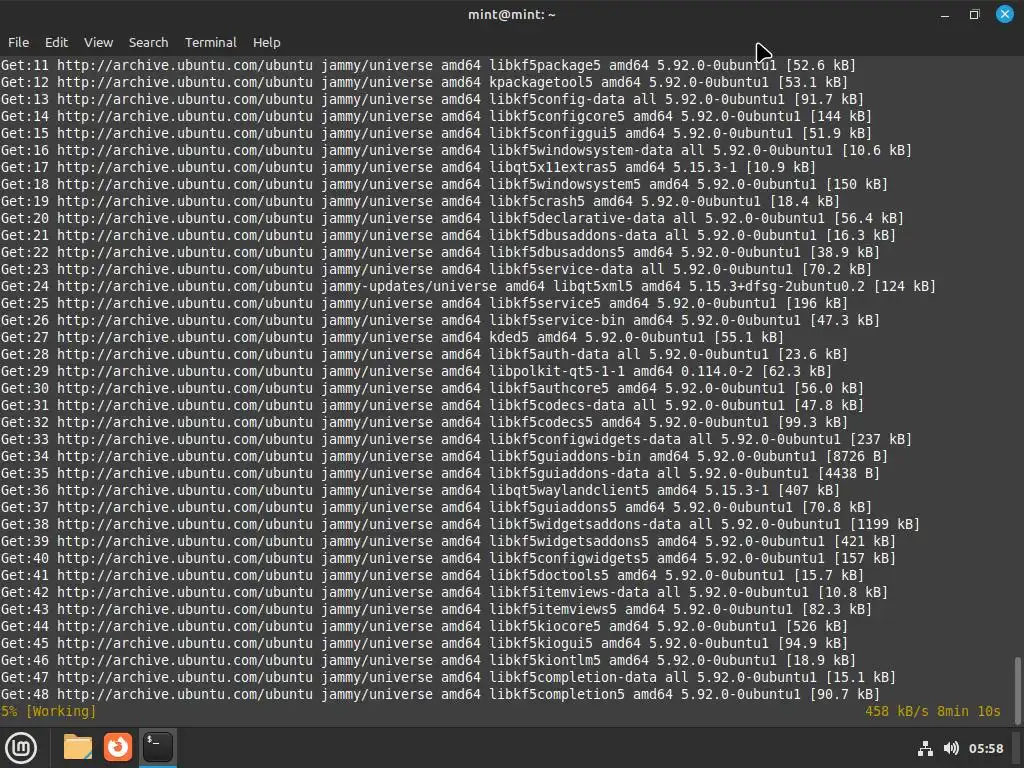Close the mint@mint terminal window
The image size is (1024, 768).
1004,14
